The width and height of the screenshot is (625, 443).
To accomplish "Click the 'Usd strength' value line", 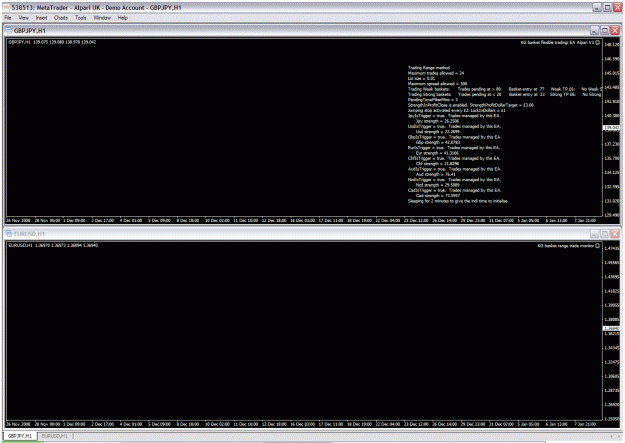I will [437, 132].
